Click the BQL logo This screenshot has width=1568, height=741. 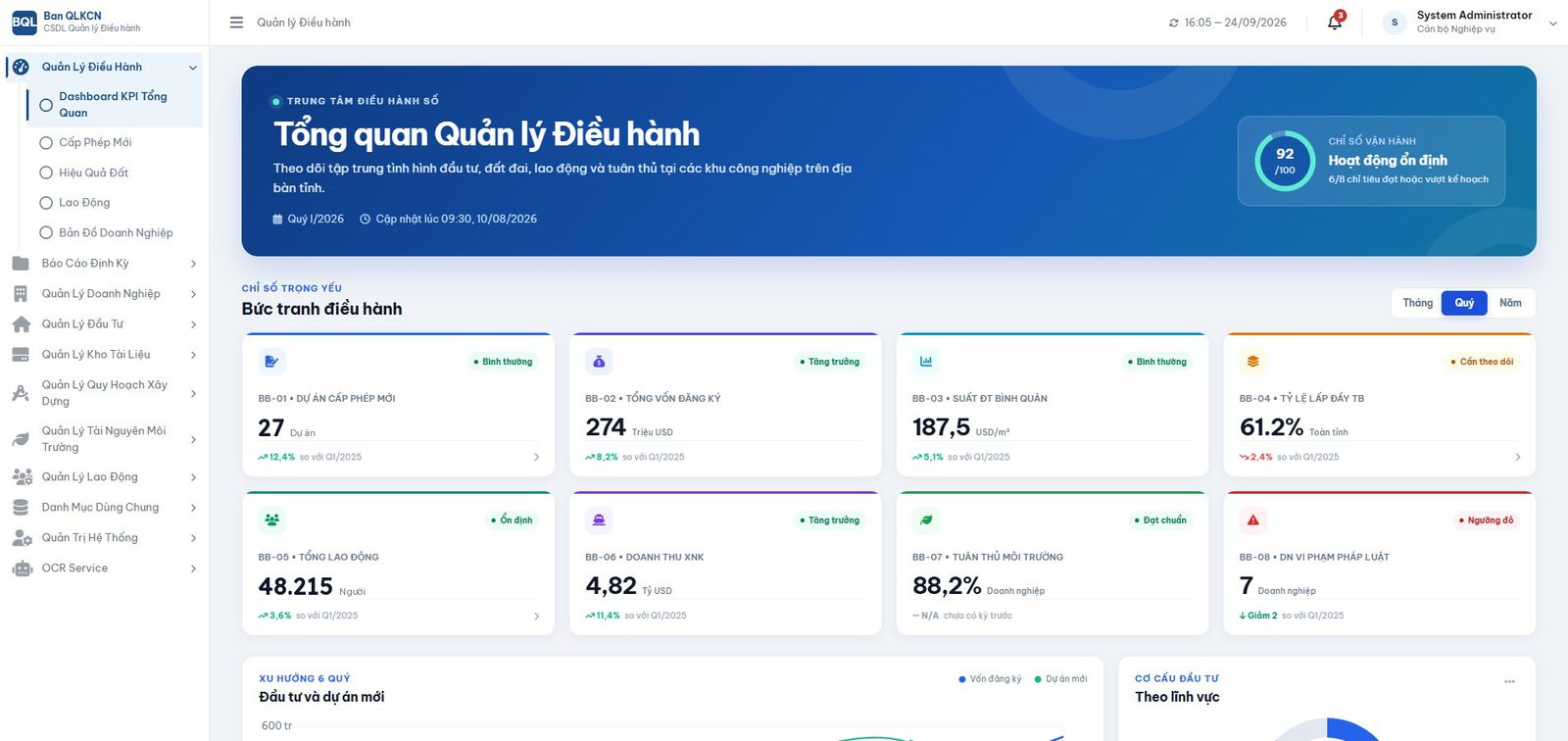[24, 22]
